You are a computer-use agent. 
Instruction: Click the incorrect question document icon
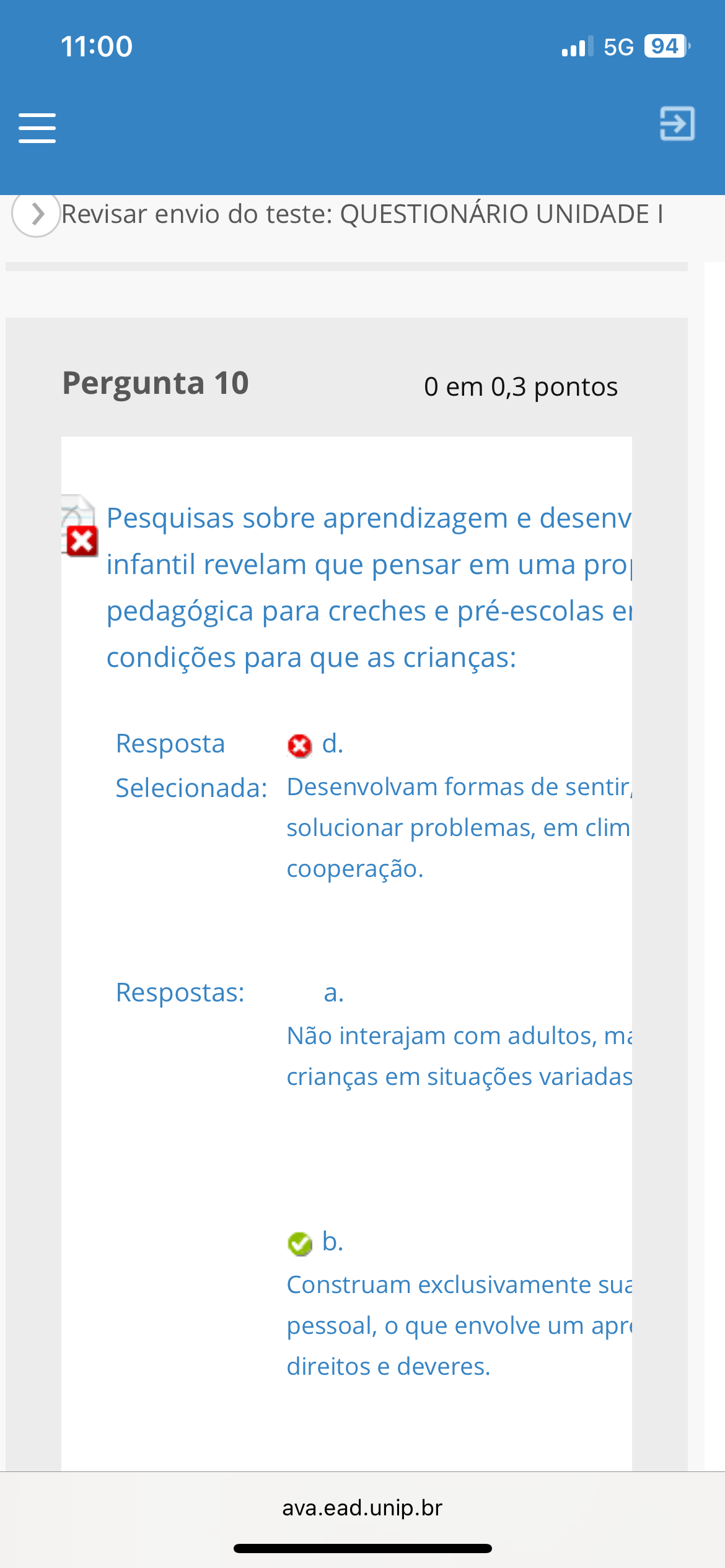(79, 526)
